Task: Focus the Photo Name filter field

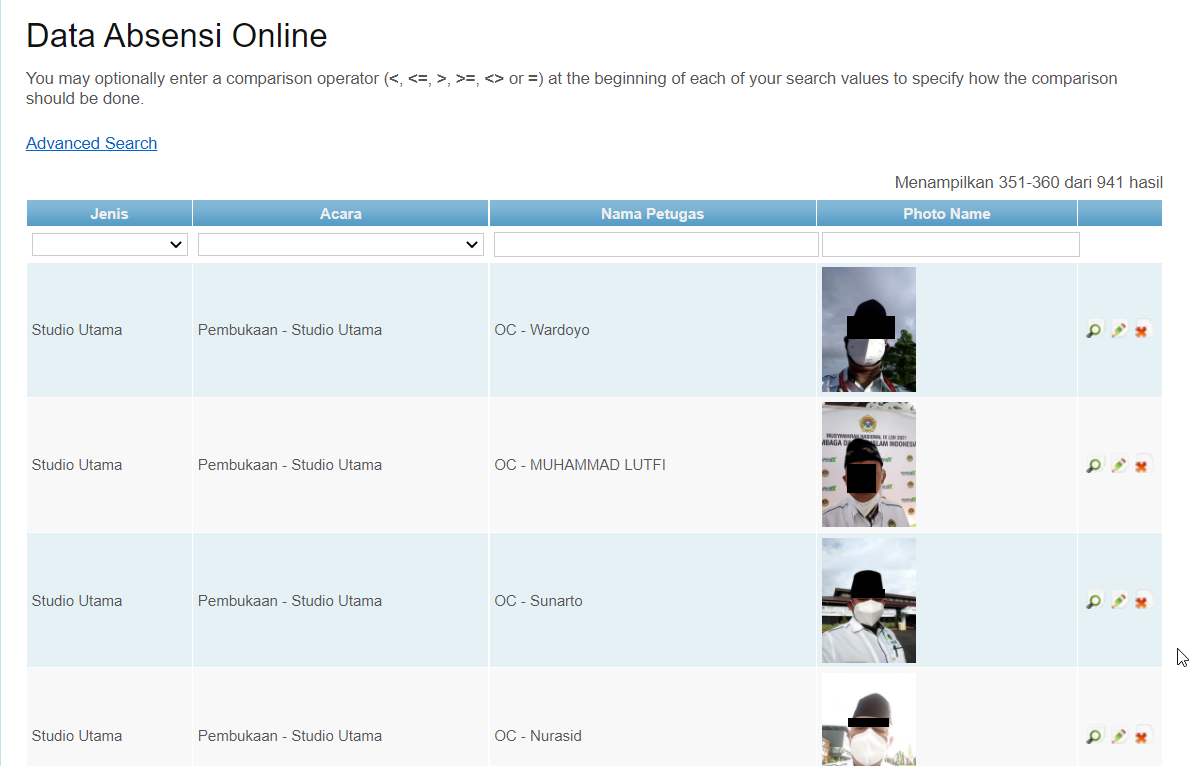Action: 951,244
